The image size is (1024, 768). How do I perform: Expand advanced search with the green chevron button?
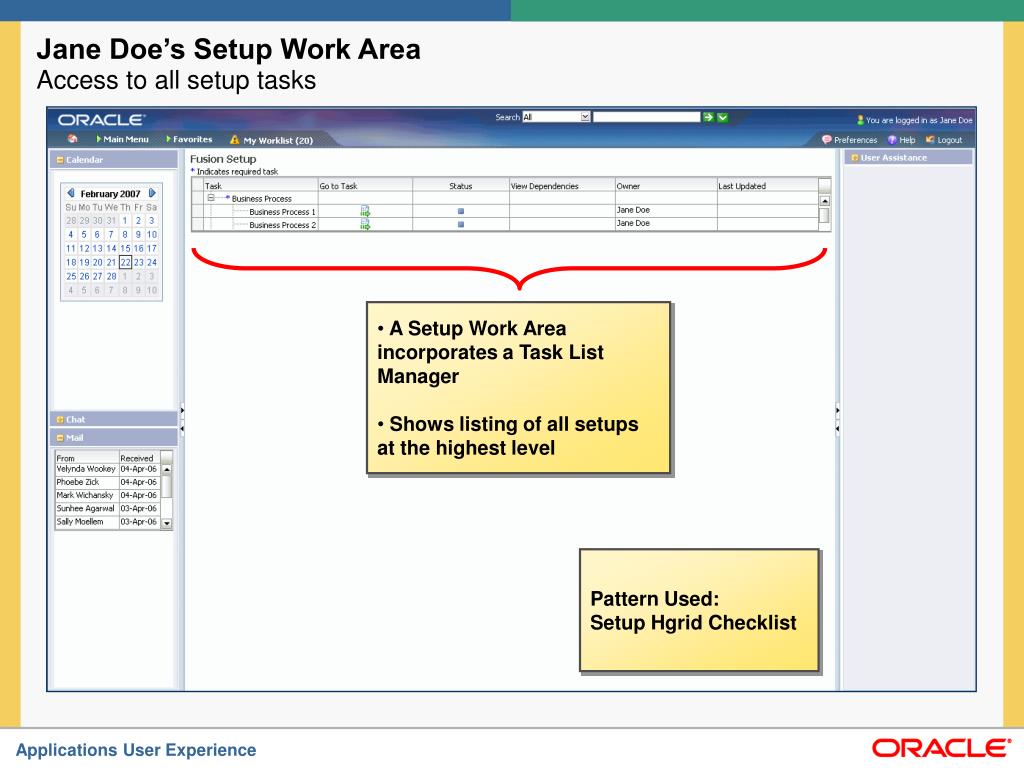722,117
